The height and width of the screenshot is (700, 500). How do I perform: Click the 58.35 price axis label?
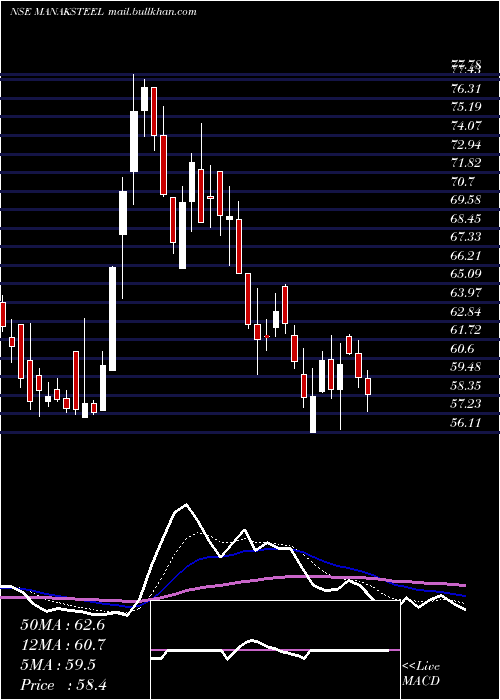[466, 385]
